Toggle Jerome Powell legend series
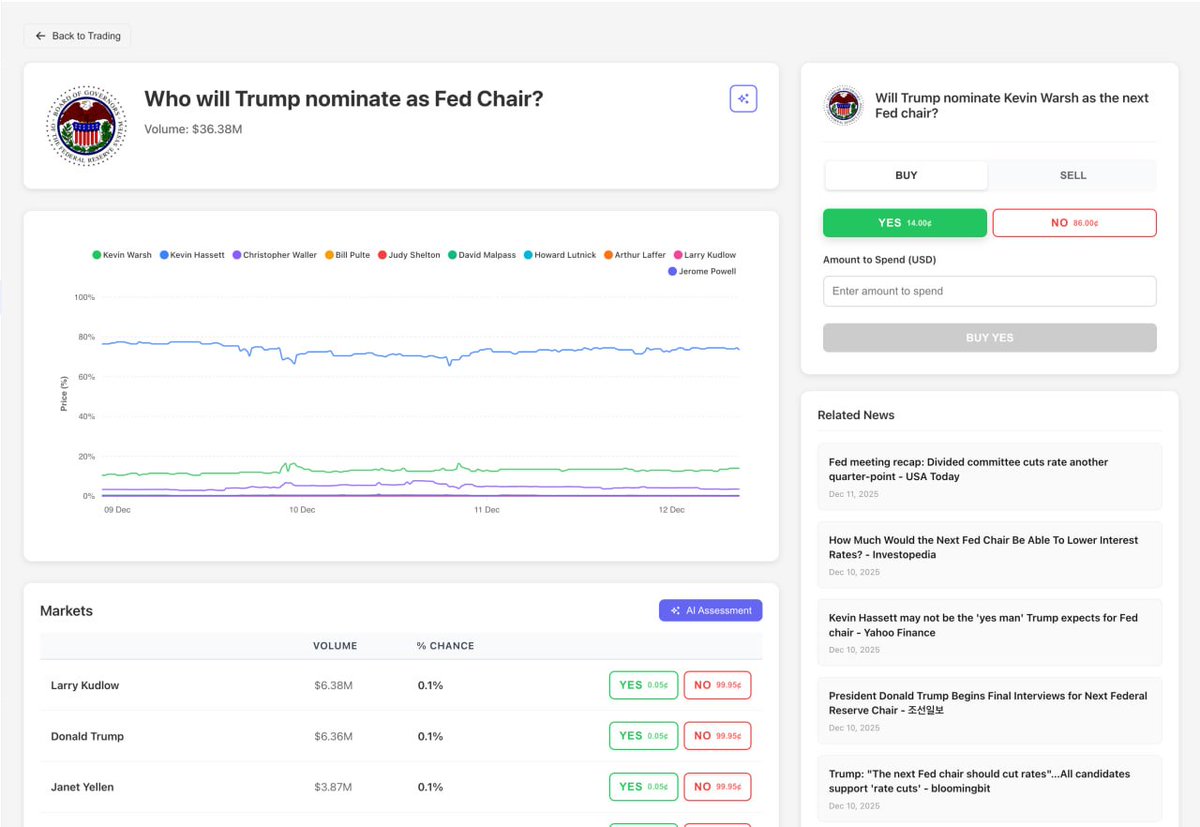The width and height of the screenshot is (1200, 827). [701, 271]
